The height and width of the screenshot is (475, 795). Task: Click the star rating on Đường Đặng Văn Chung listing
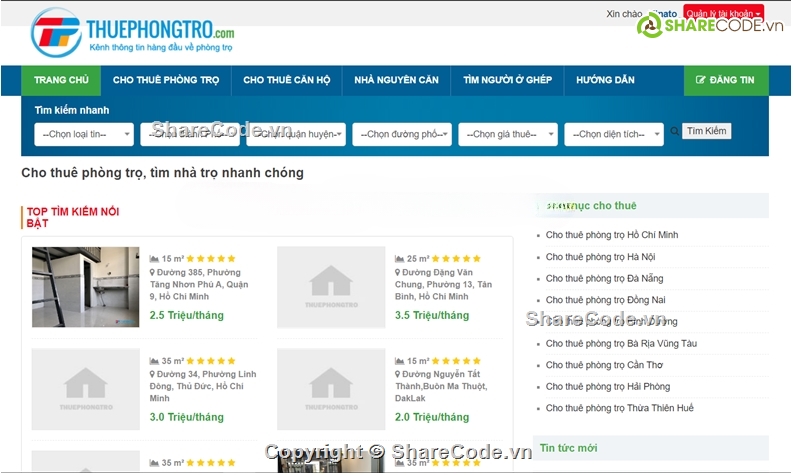(456, 259)
